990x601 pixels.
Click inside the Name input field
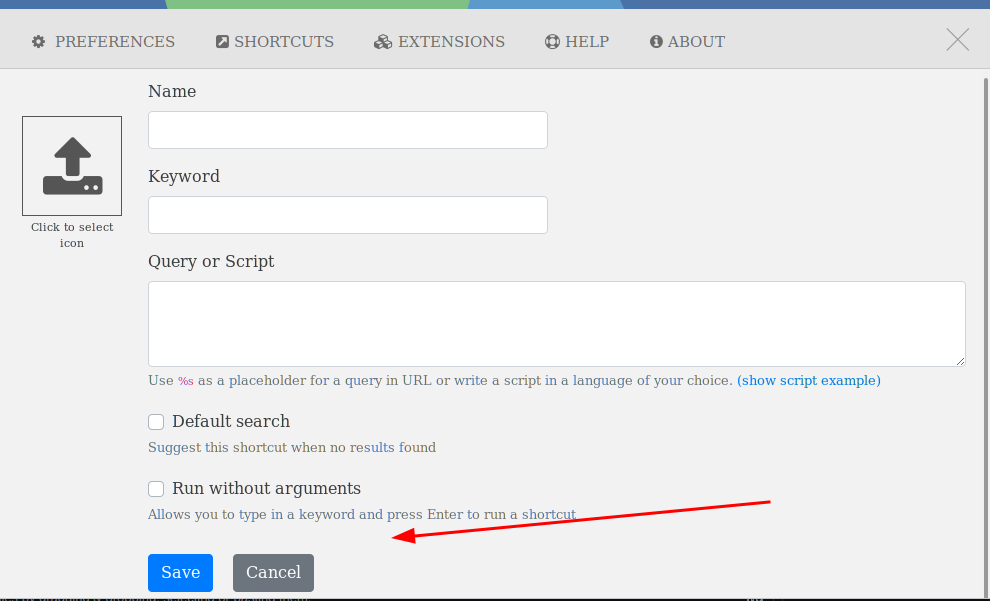[x=347, y=130]
